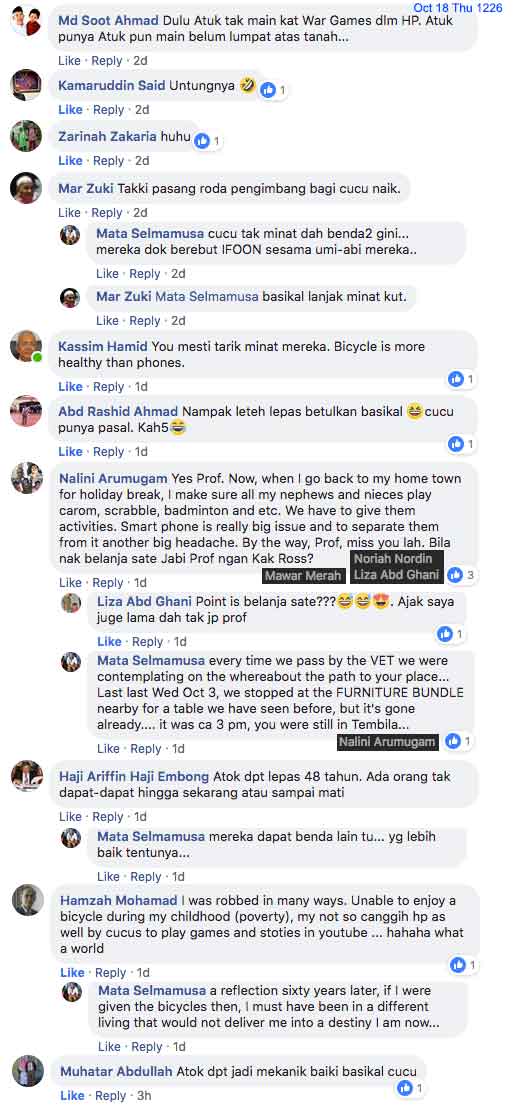
Task: Open the three likes on Nalini Arumugam's comment
Action: (x=463, y=575)
